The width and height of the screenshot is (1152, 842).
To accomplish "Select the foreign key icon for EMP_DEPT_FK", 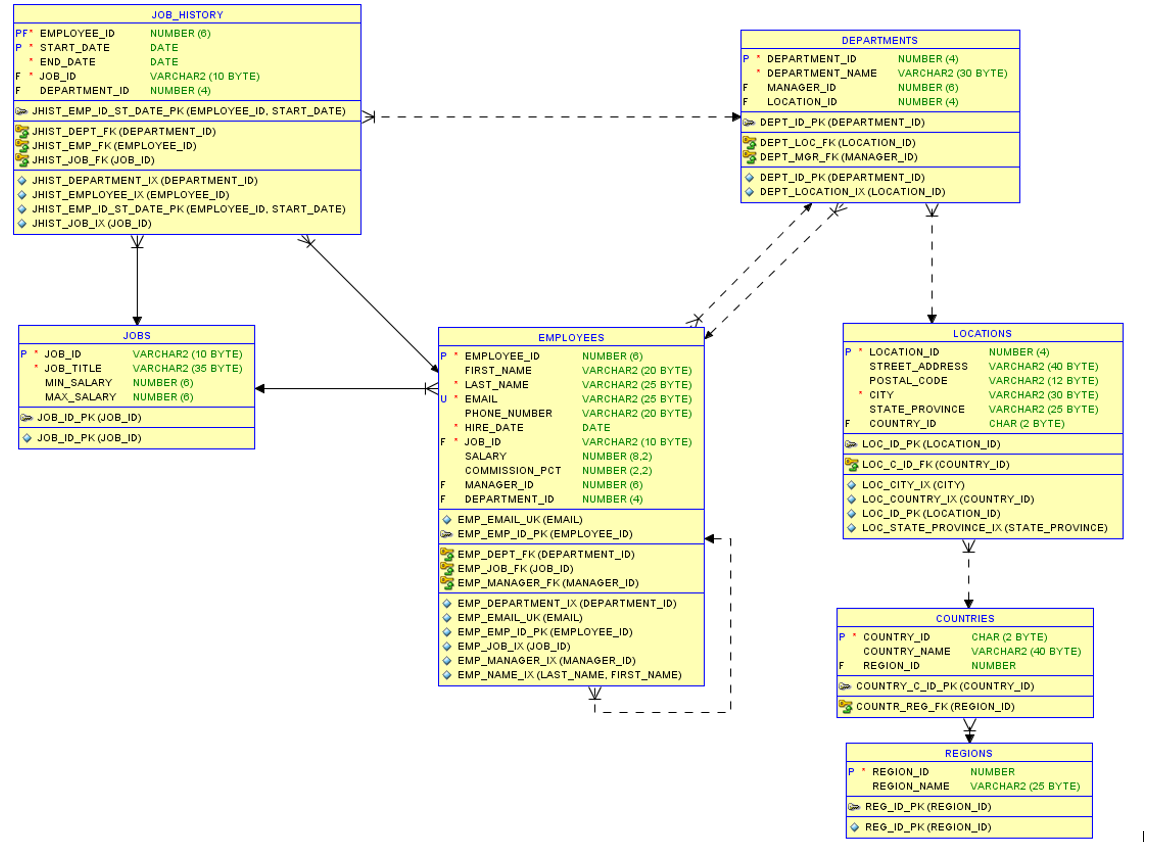I will [x=448, y=554].
